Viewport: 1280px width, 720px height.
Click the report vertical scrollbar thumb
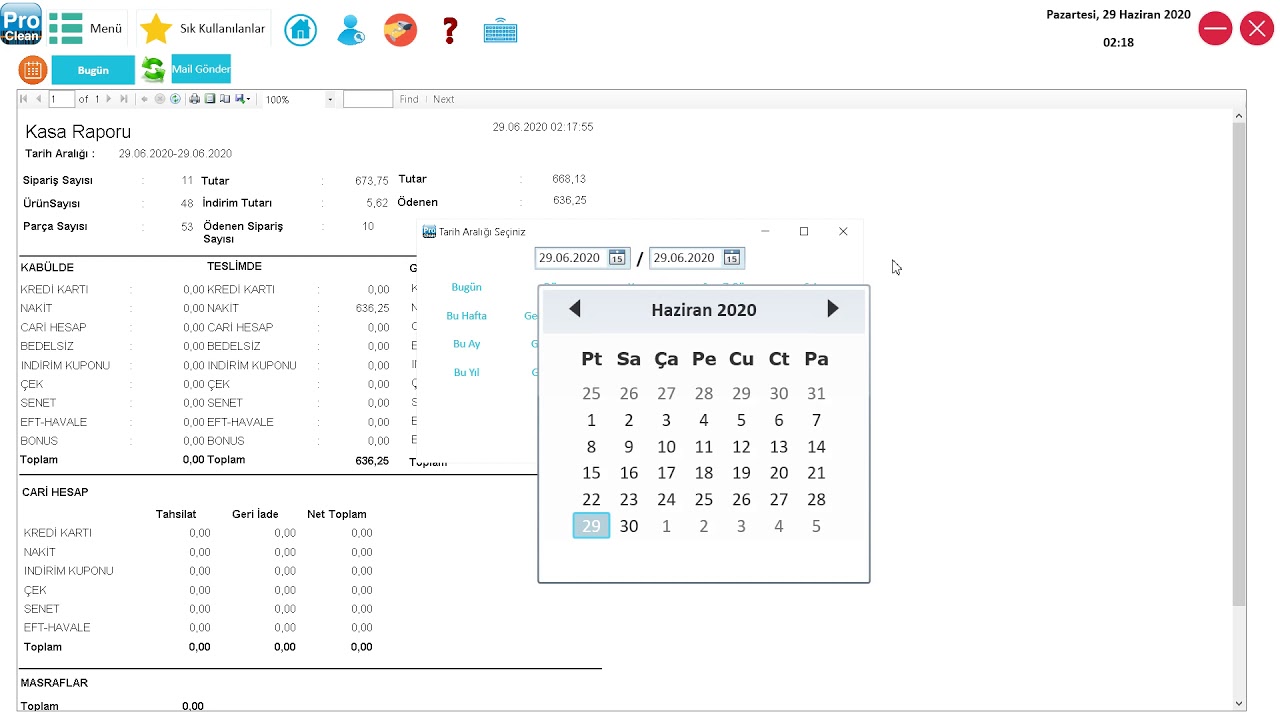[x=1239, y=365]
